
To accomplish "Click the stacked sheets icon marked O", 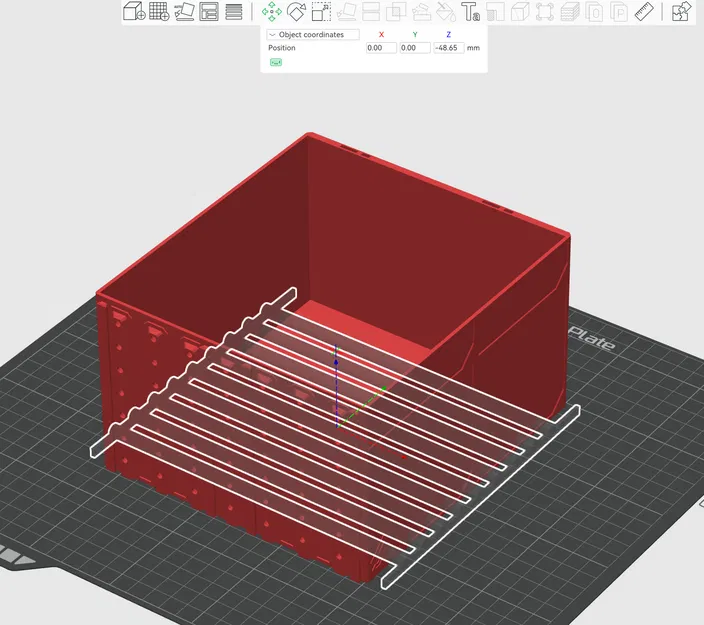I will pos(594,11).
